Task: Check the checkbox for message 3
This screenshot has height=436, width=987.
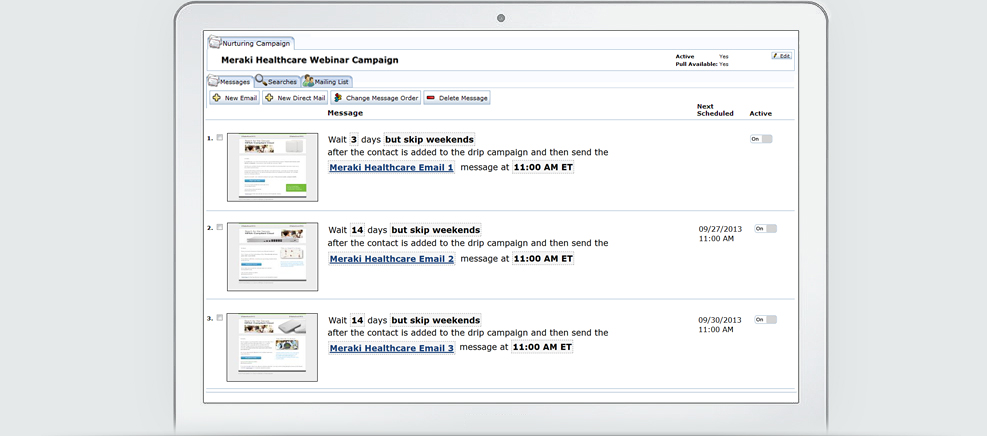Action: (x=220, y=318)
